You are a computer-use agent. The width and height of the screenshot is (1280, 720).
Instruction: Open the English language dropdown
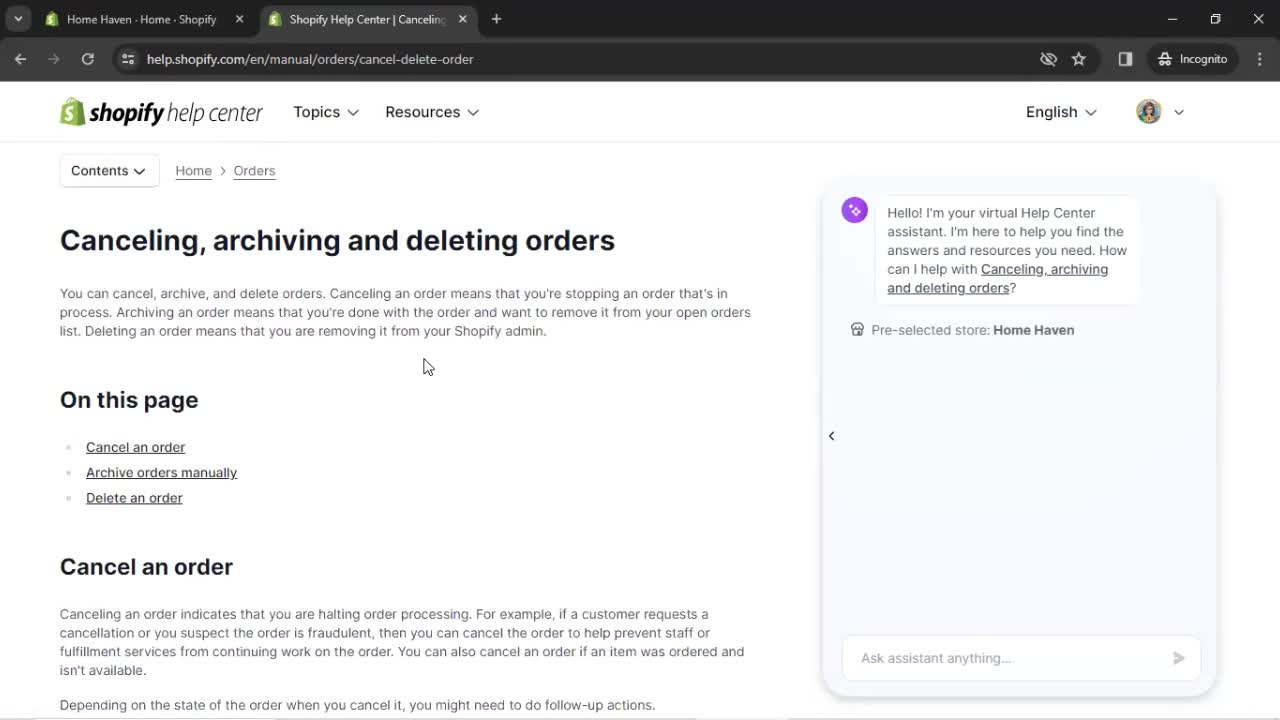(x=1061, y=112)
